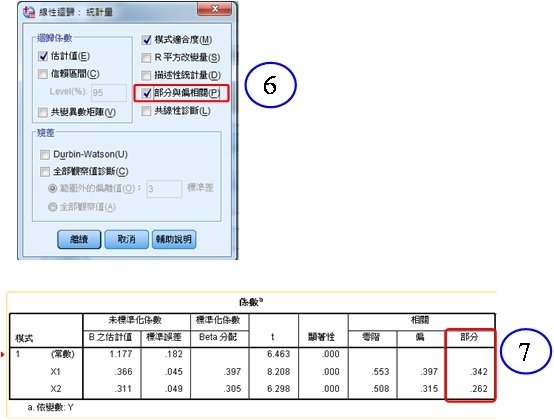Enable 全部觀察值診斷(C) checkbox
554x420 pixels.
tap(45, 172)
